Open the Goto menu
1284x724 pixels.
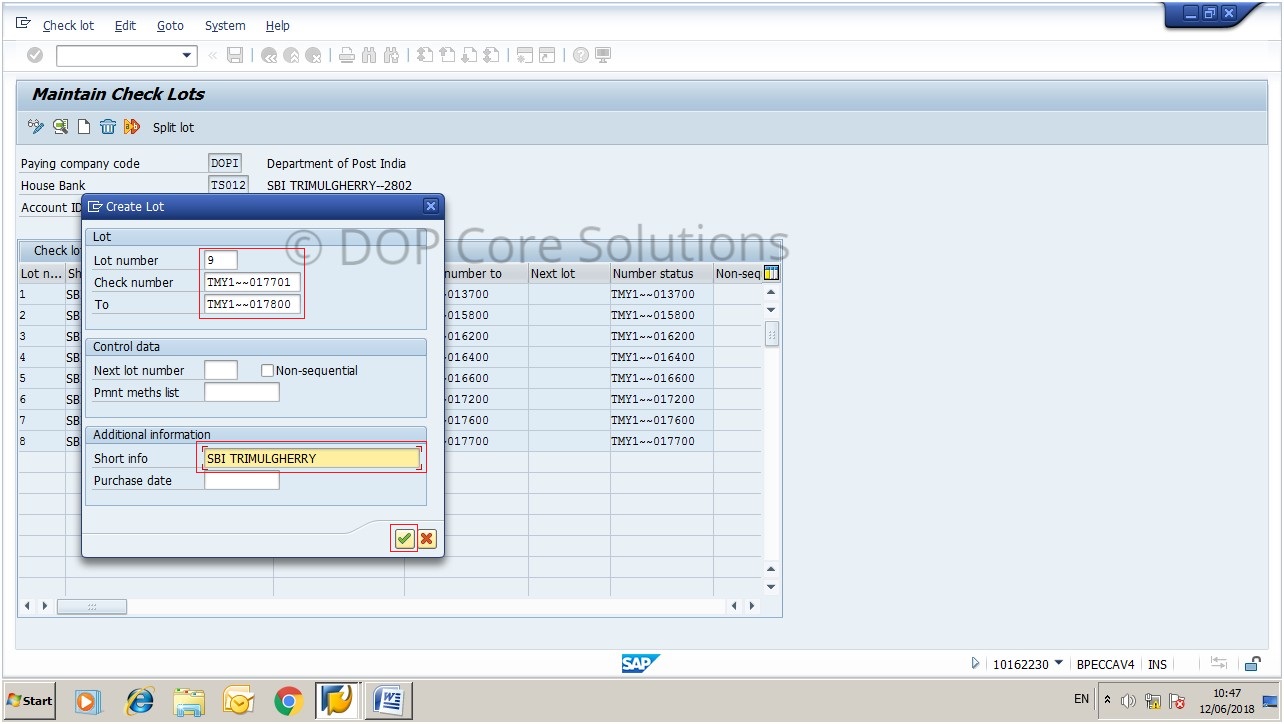click(x=170, y=25)
